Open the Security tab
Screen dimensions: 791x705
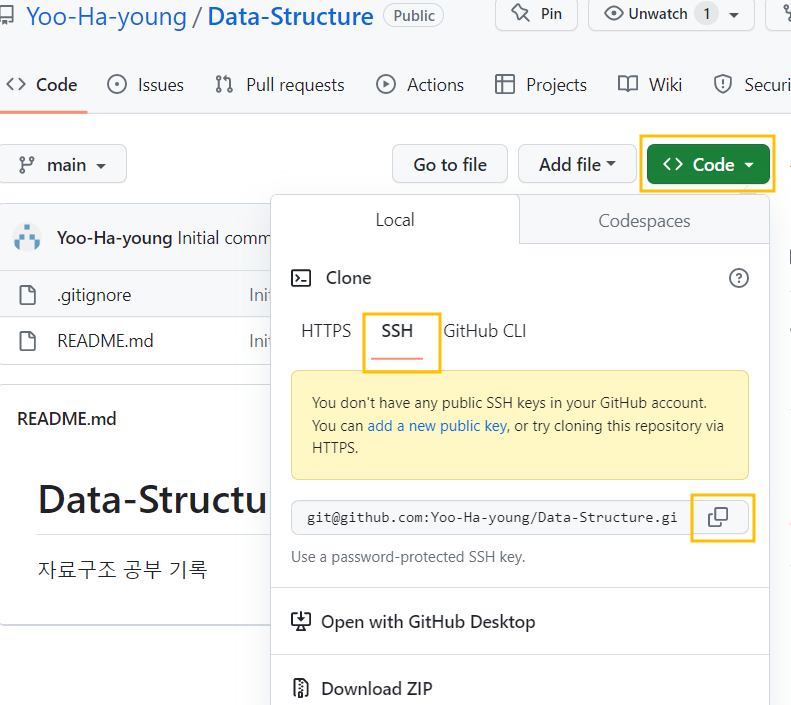pyautogui.click(x=752, y=85)
